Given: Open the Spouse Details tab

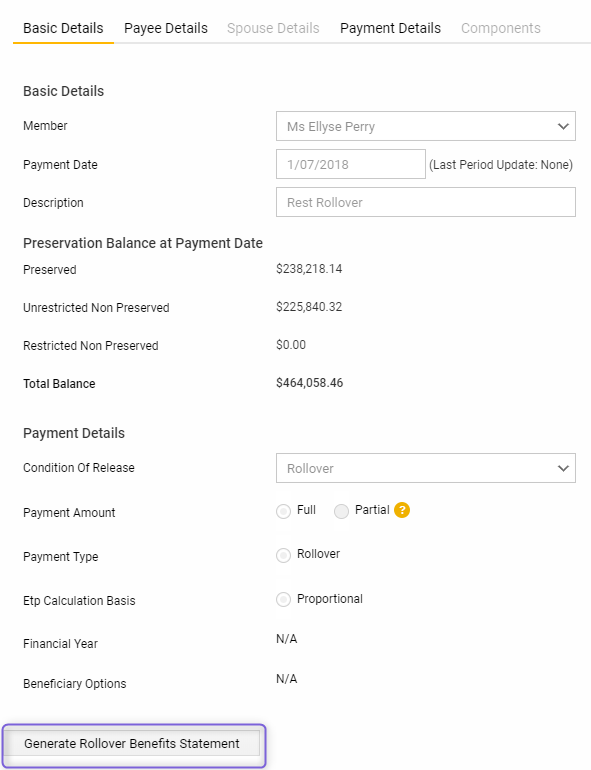Looking at the screenshot, I should point(273,28).
